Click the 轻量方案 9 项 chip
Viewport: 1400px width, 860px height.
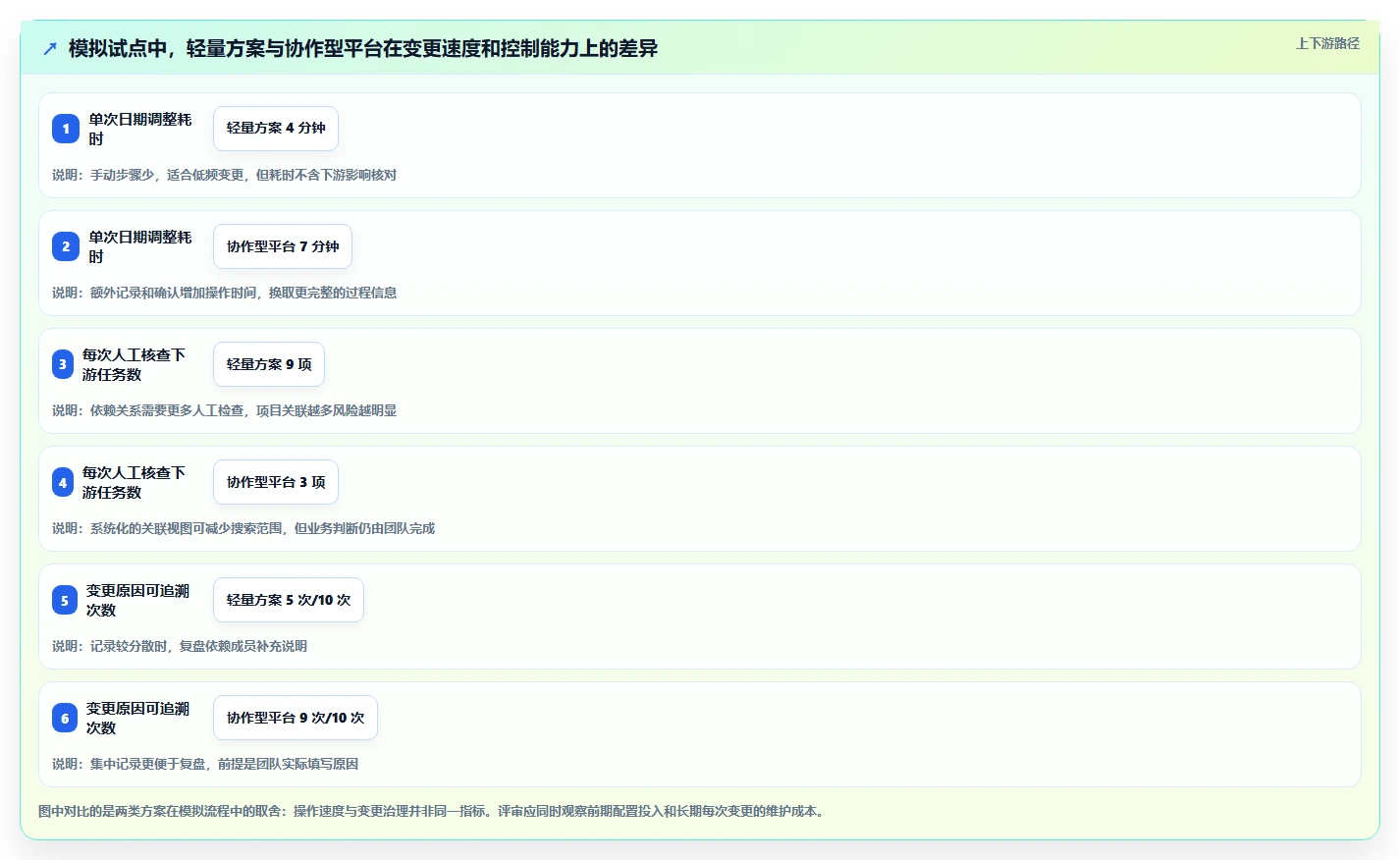[x=269, y=364]
